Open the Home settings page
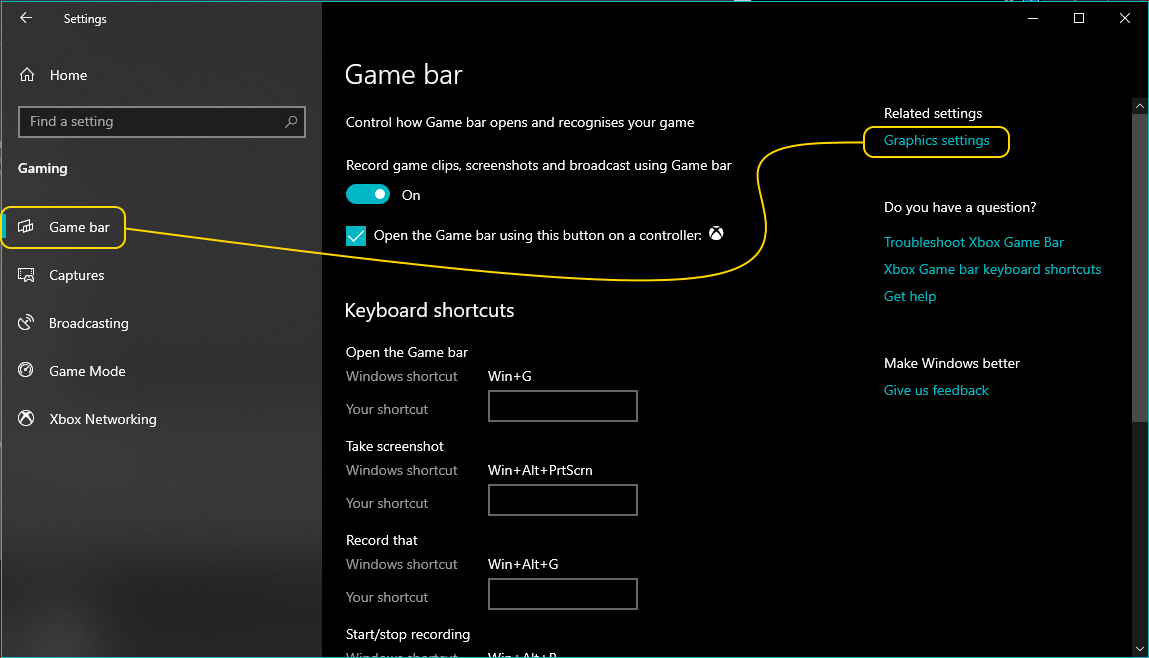 68,75
